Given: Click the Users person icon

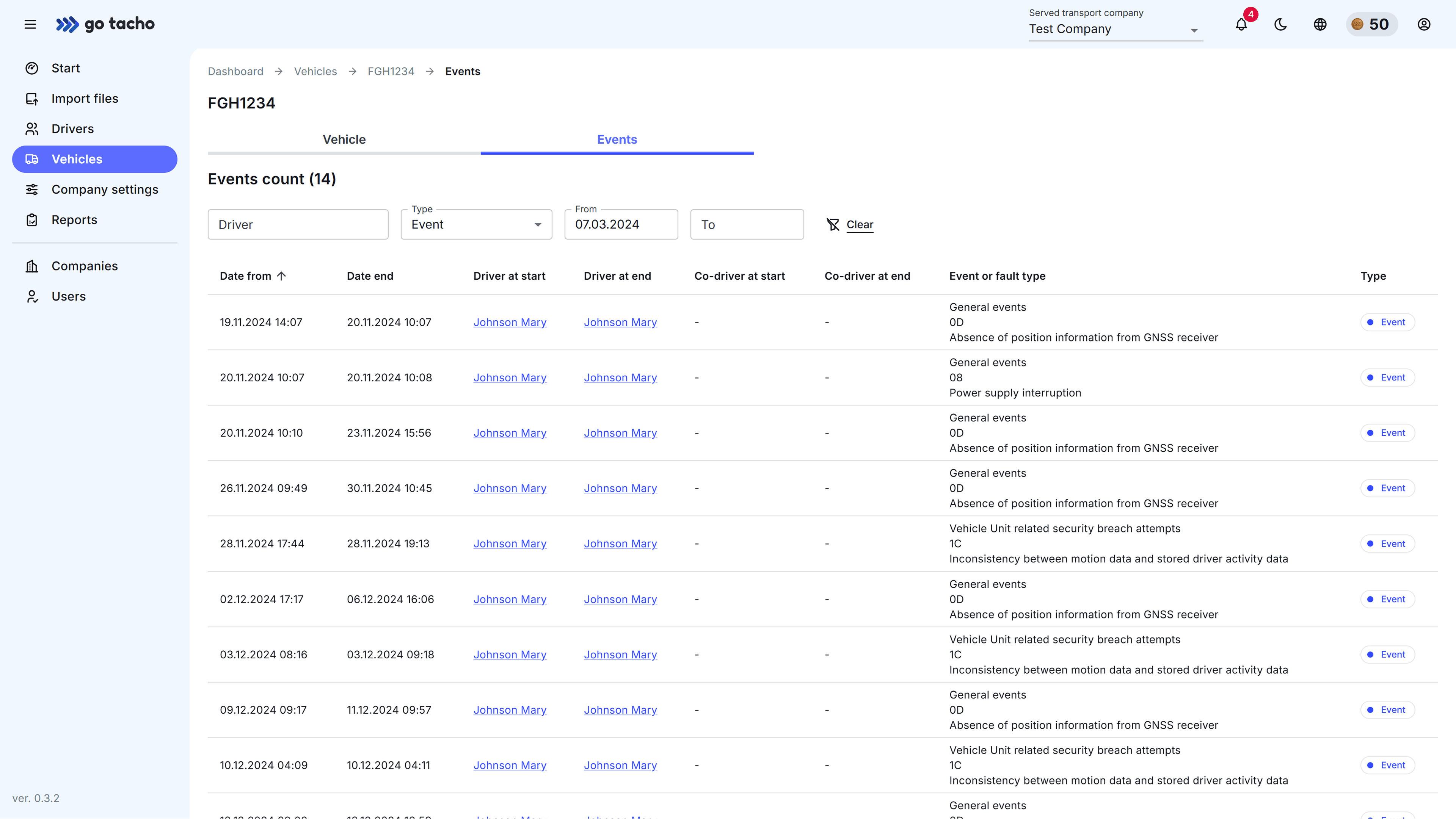Looking at the screenshot, I should point(32,296).
